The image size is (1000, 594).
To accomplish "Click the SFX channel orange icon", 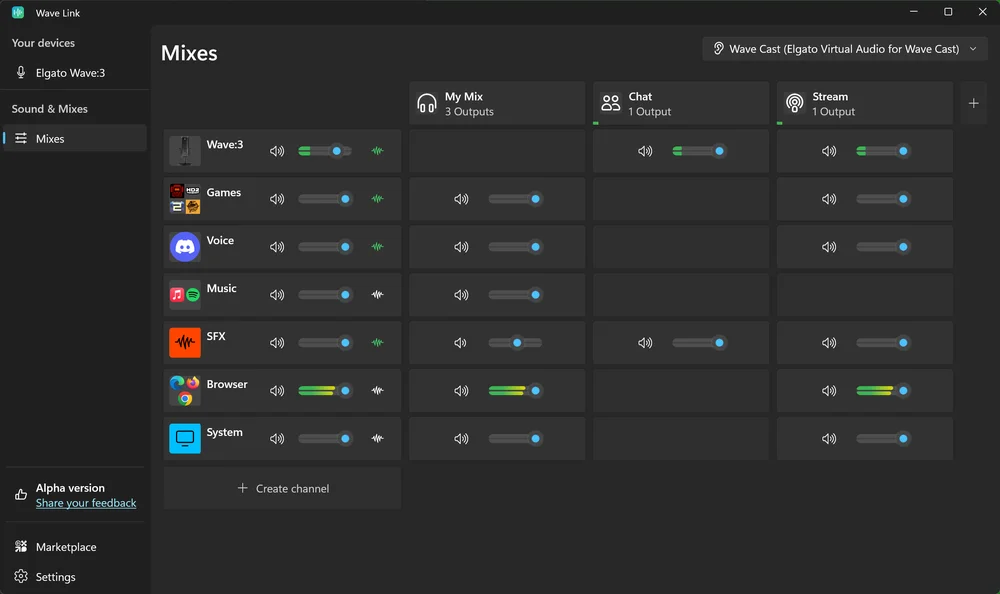I will 185,343.
